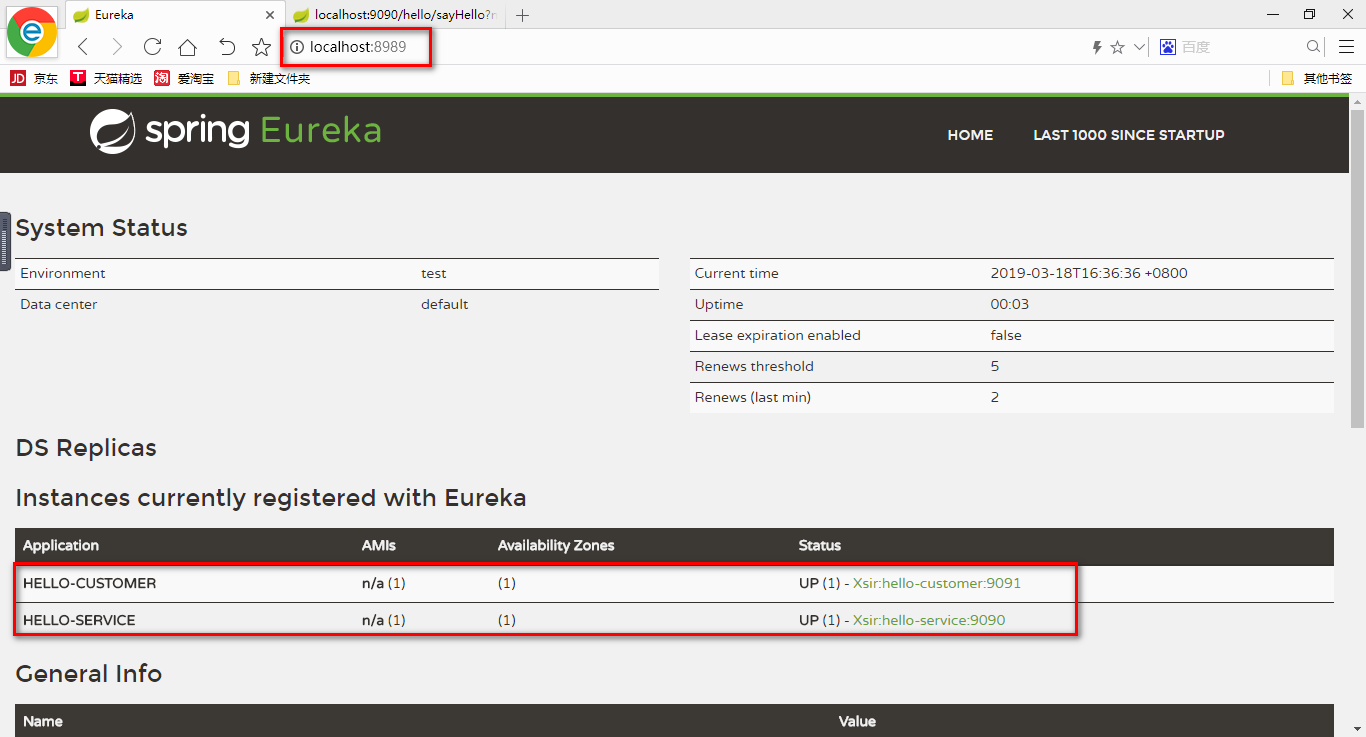Open the 其他书签 bookmarks folder
The width and height of the screenshot is (1366, 737).
[1316, 78]
